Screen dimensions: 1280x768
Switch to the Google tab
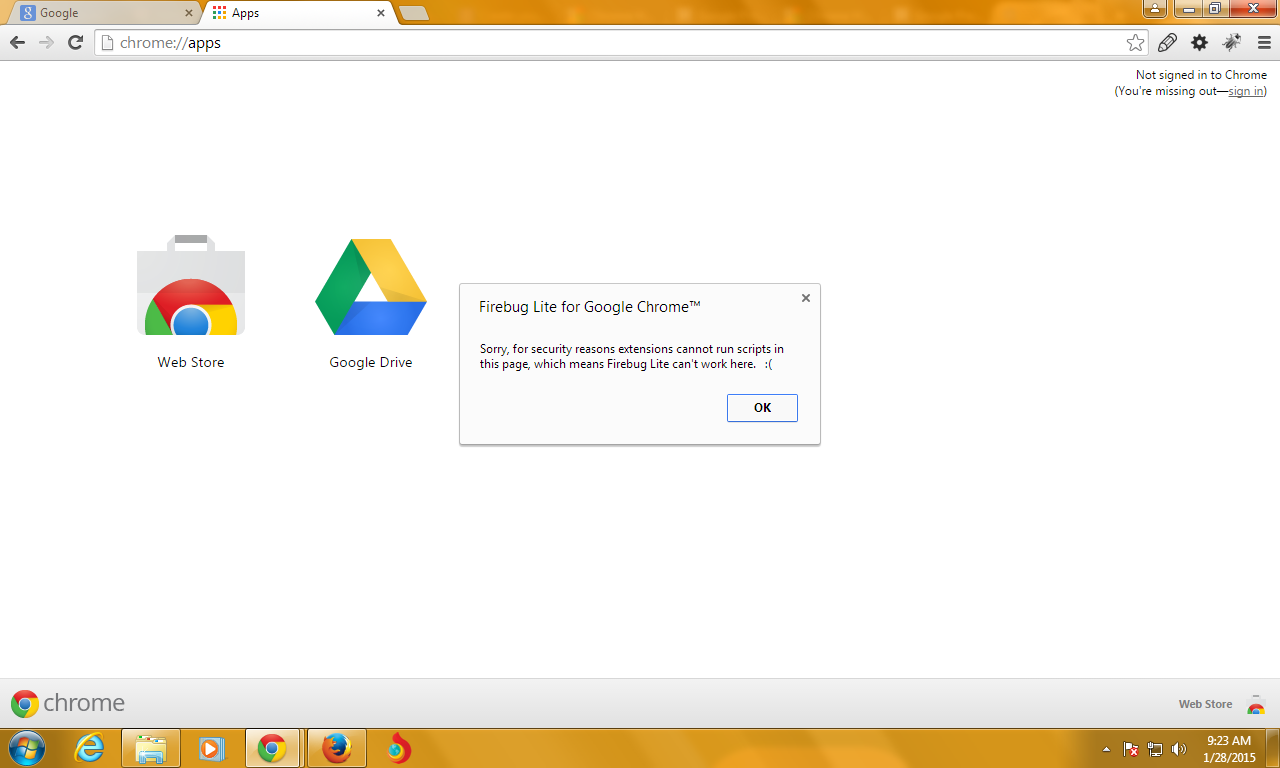click(104, 13)
